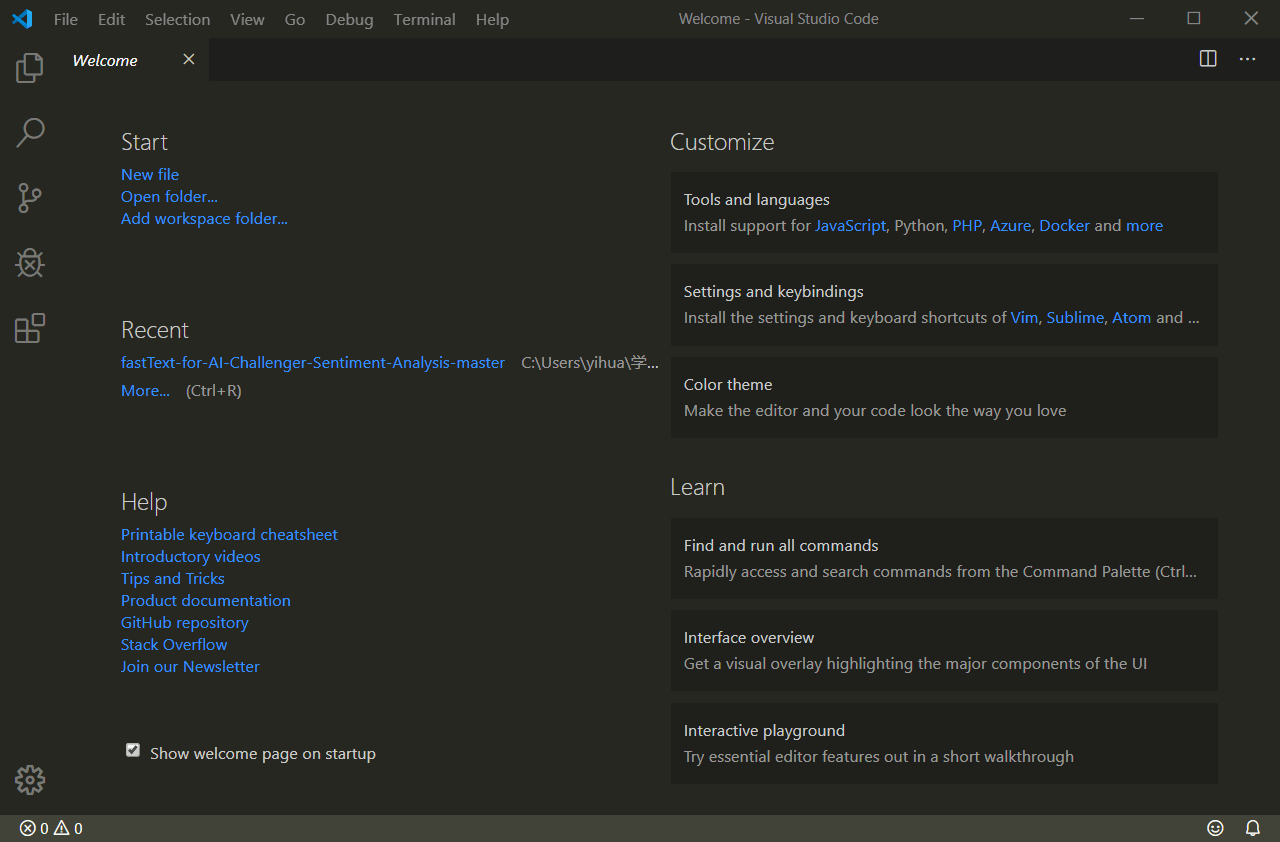This screenshot has height=842, width=1280.
Task: Open the Terminal menu
Action: pos(424,19)
